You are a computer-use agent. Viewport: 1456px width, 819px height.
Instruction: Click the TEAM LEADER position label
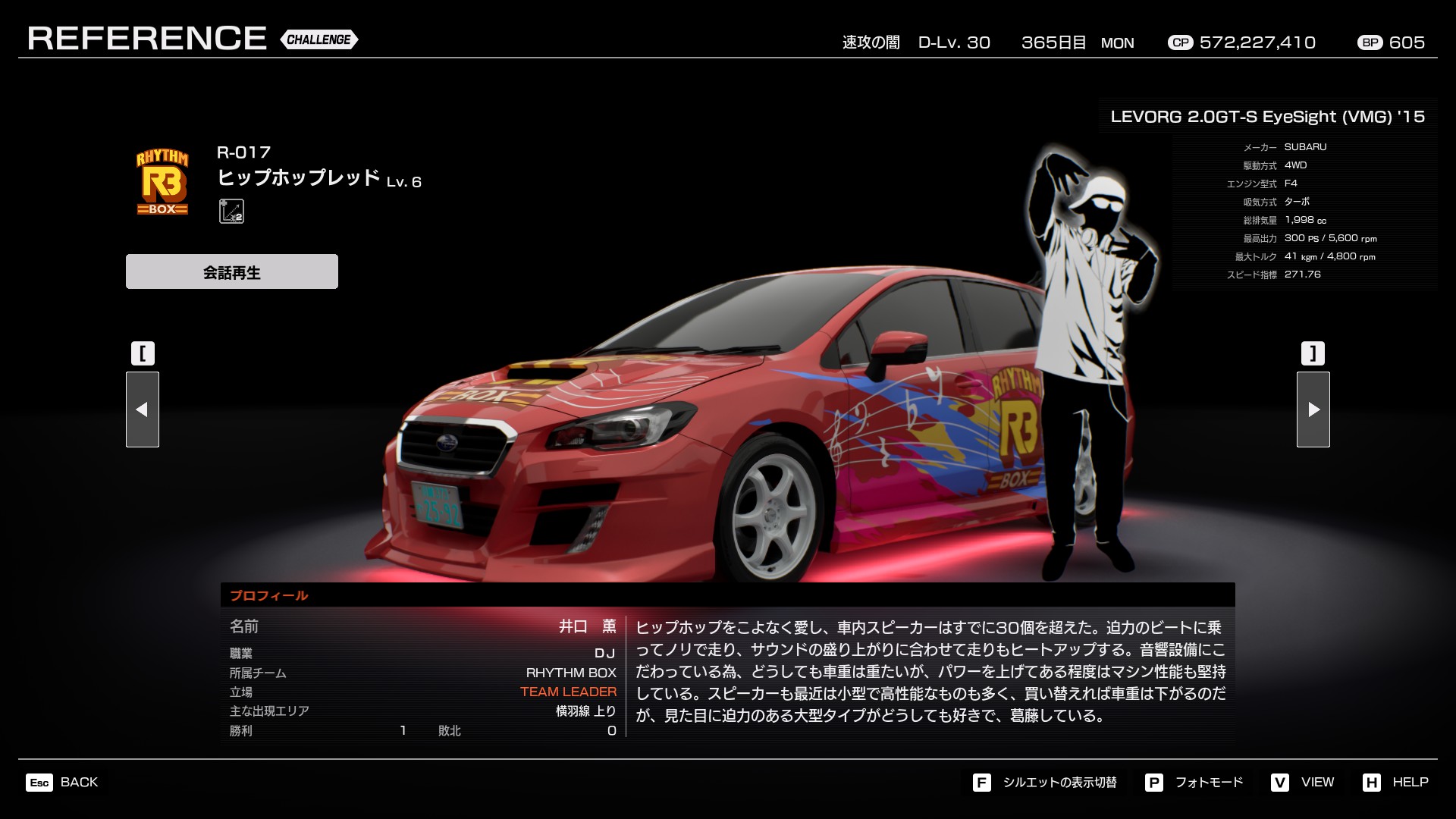568,692
